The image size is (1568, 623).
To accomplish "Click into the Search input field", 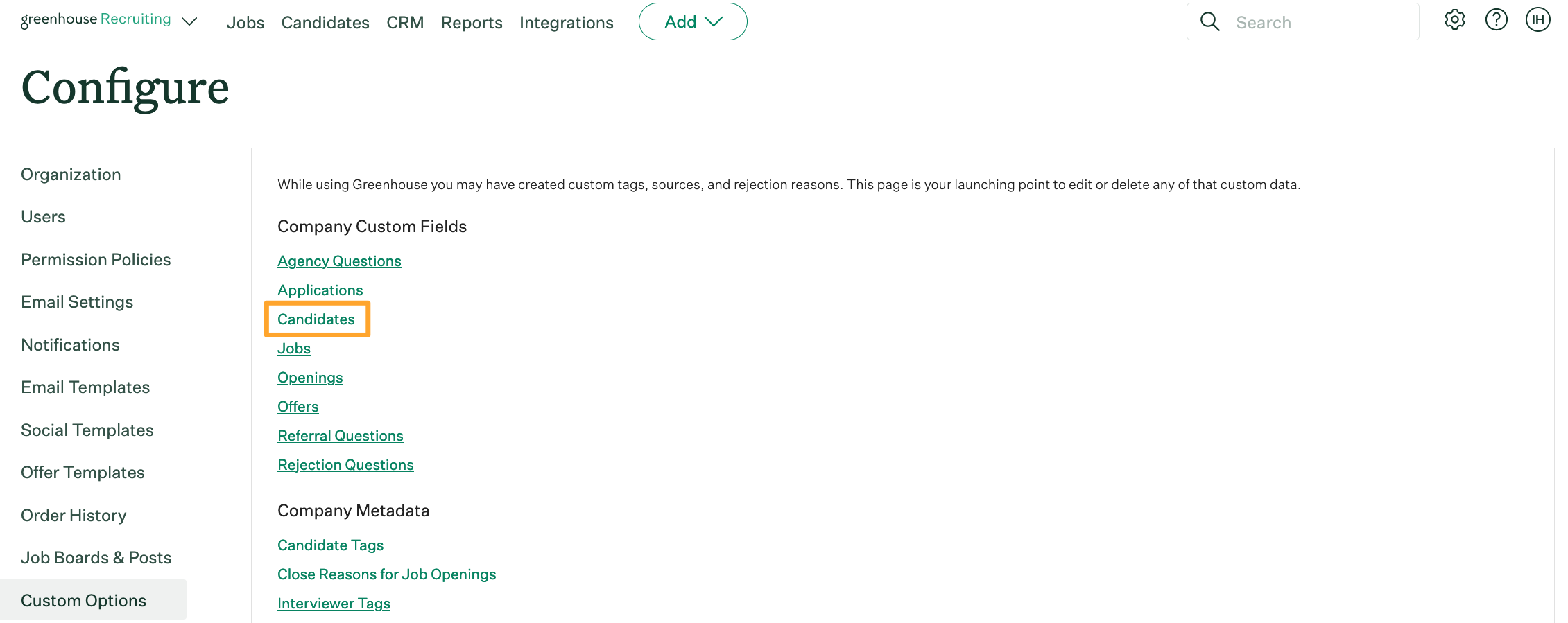I will click(x=1302, y=21).
